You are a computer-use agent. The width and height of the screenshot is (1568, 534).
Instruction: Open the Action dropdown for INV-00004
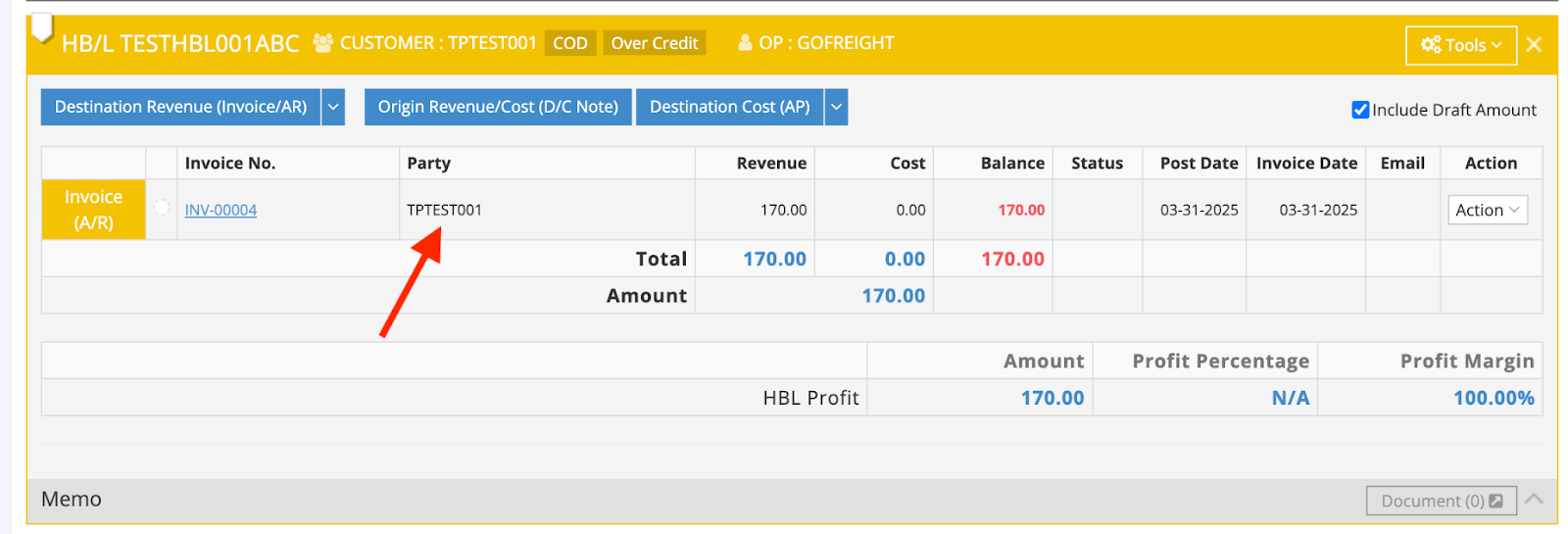click(1487, 210)
